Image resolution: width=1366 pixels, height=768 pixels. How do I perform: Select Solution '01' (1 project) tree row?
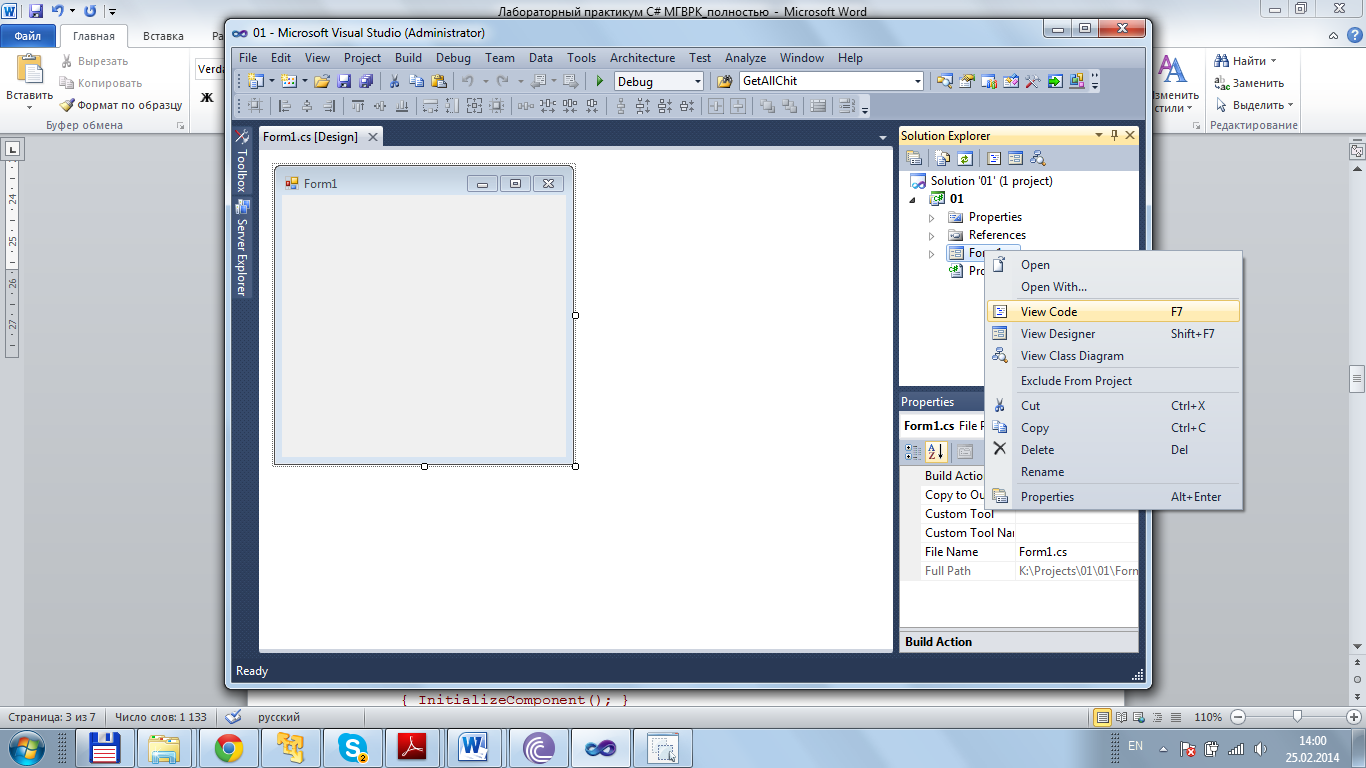tap(981, 181)
